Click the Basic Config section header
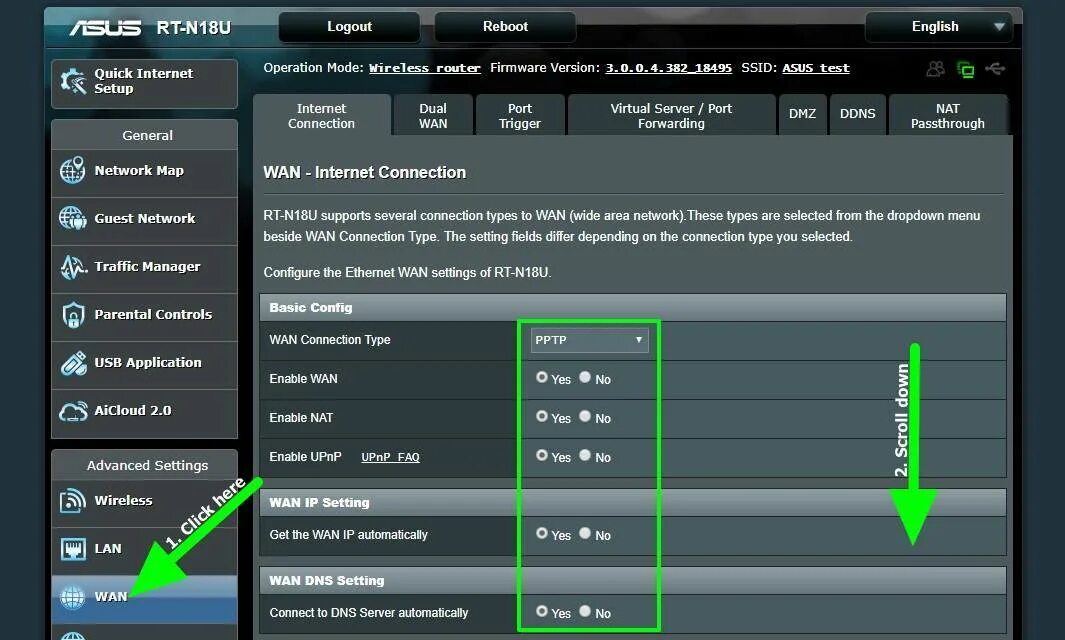The height and width of the screenshot is (640, 1065). tap(632, 308)
